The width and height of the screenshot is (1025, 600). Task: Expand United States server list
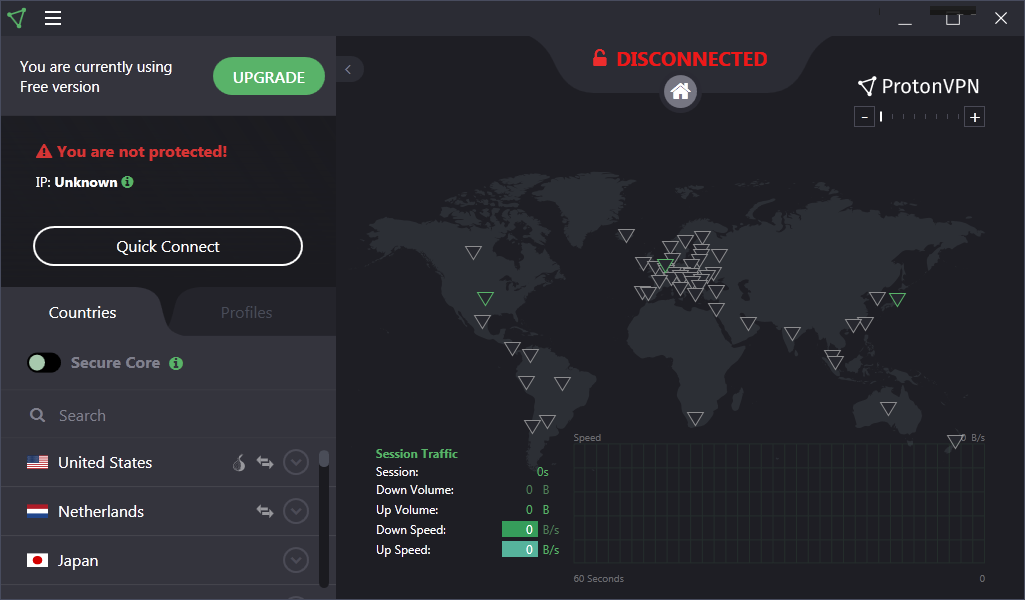pos(296,463)
